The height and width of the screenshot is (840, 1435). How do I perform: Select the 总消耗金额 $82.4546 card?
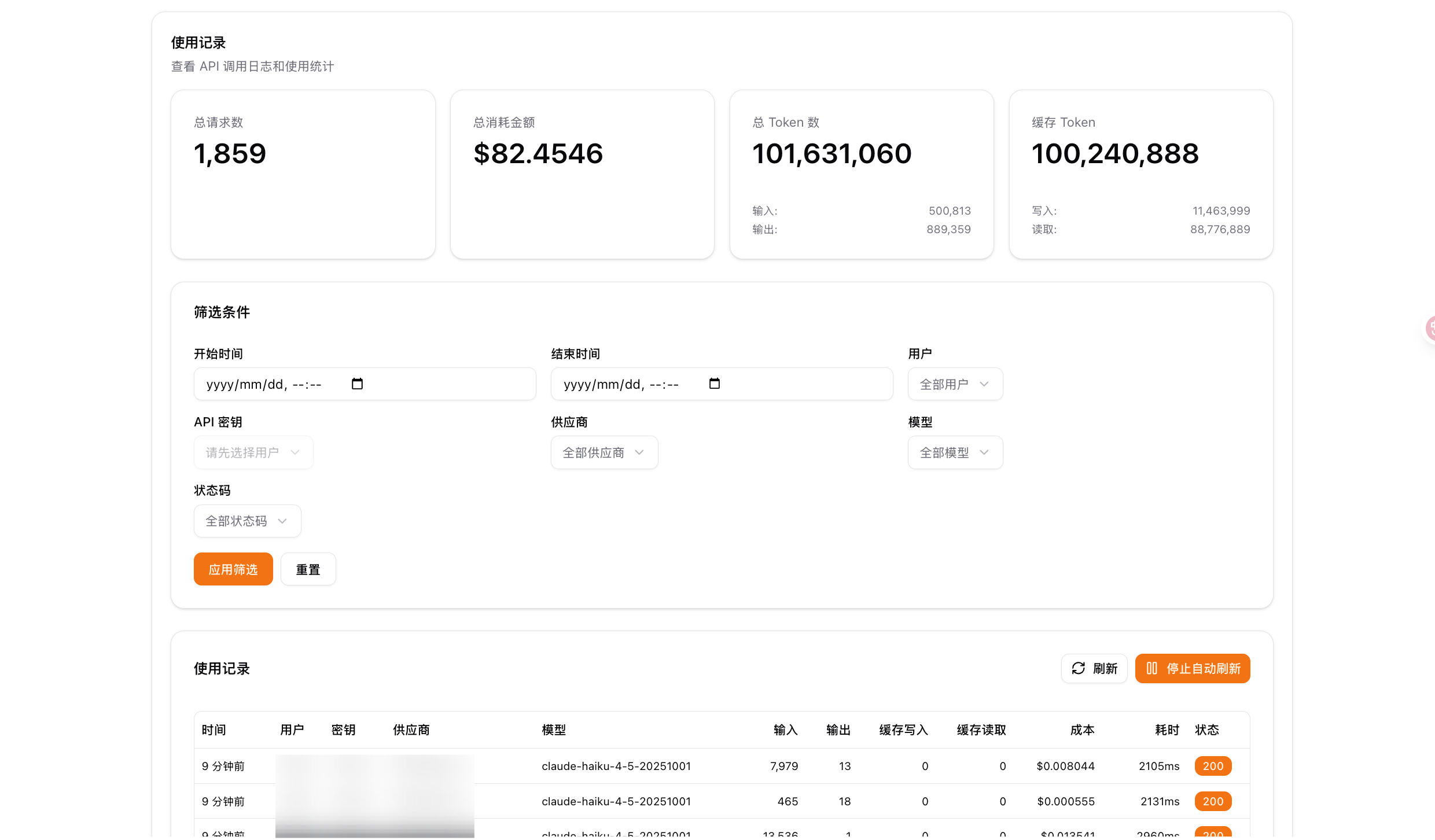coord(582,174)
